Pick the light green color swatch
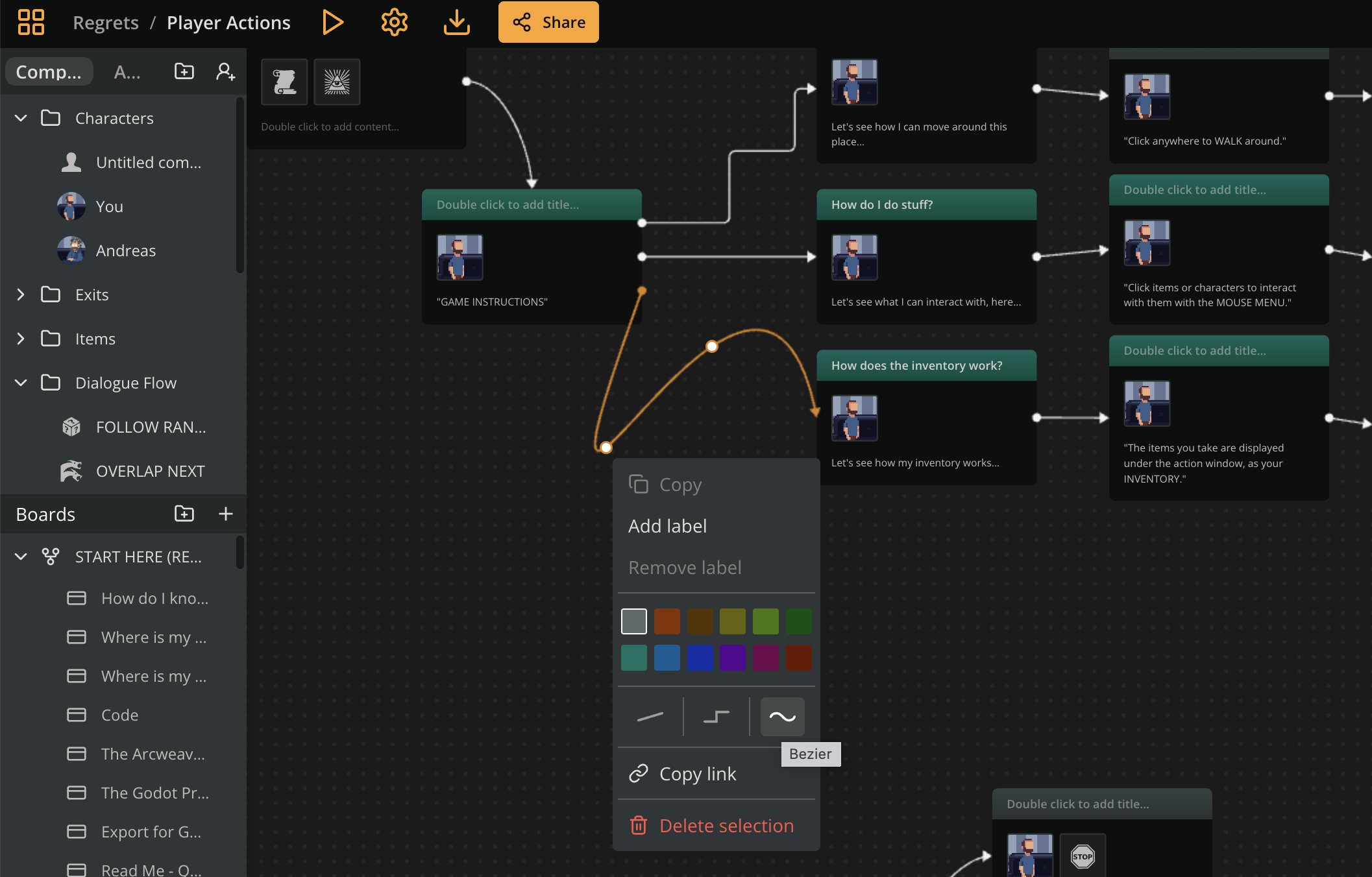Screen dimensions: 1372x877 [x=766, y=621]
